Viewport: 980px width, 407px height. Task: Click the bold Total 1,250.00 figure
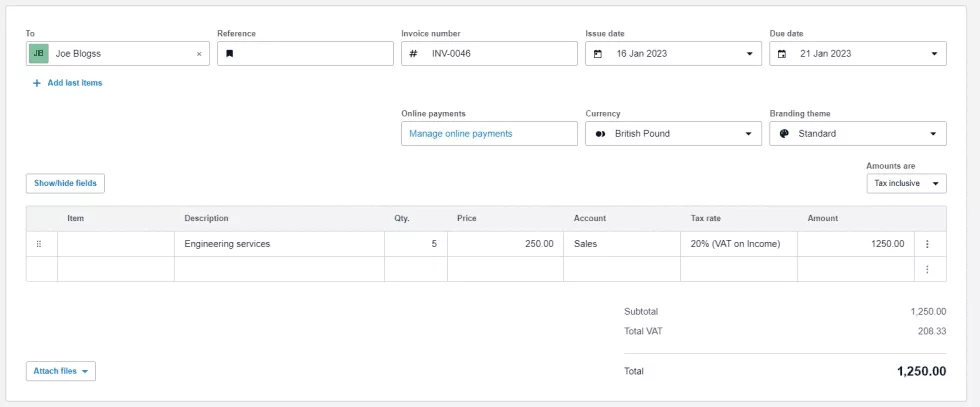coord(921,371)
